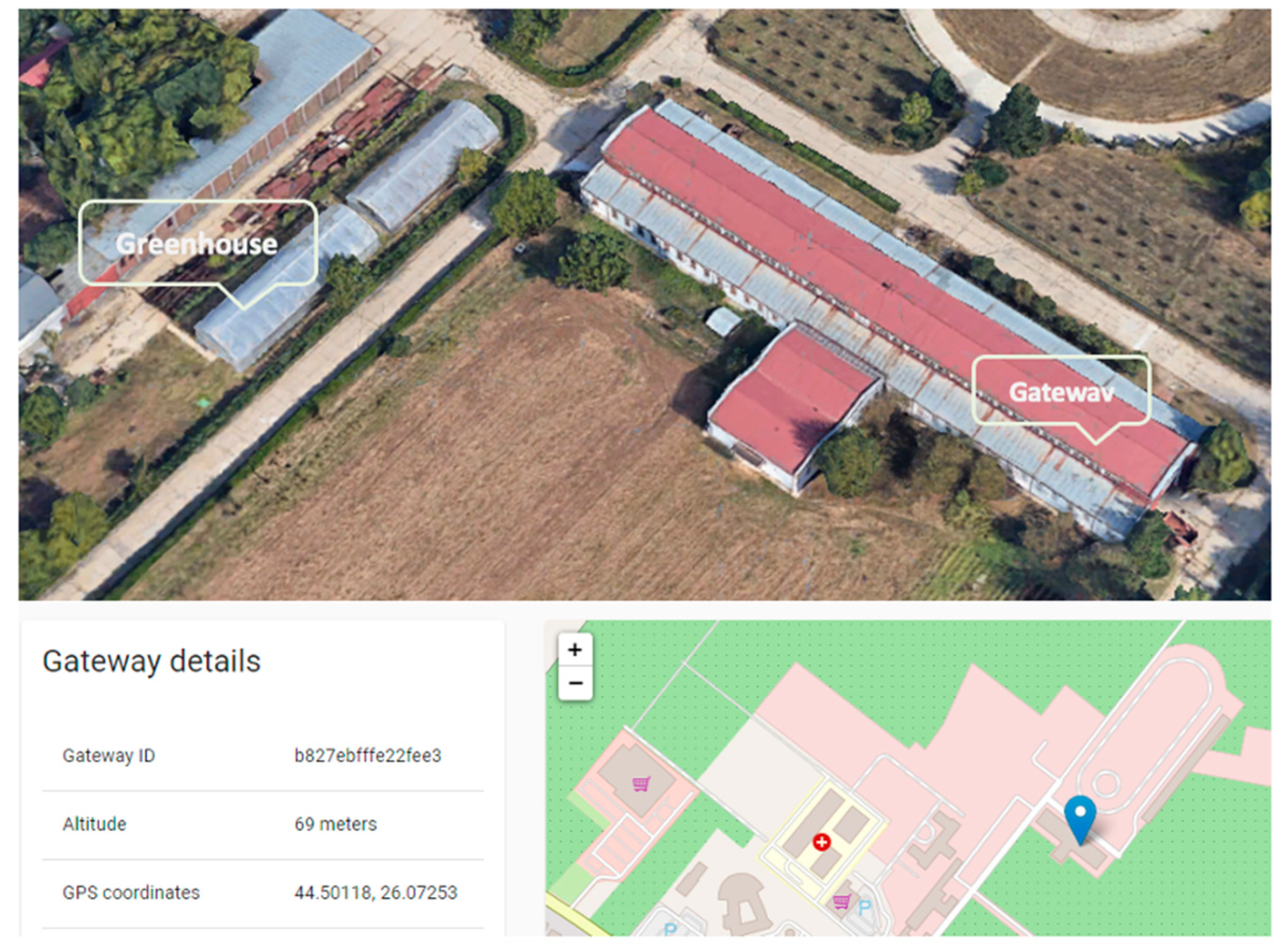Zoom in the map with plus button

coord(575,649)
